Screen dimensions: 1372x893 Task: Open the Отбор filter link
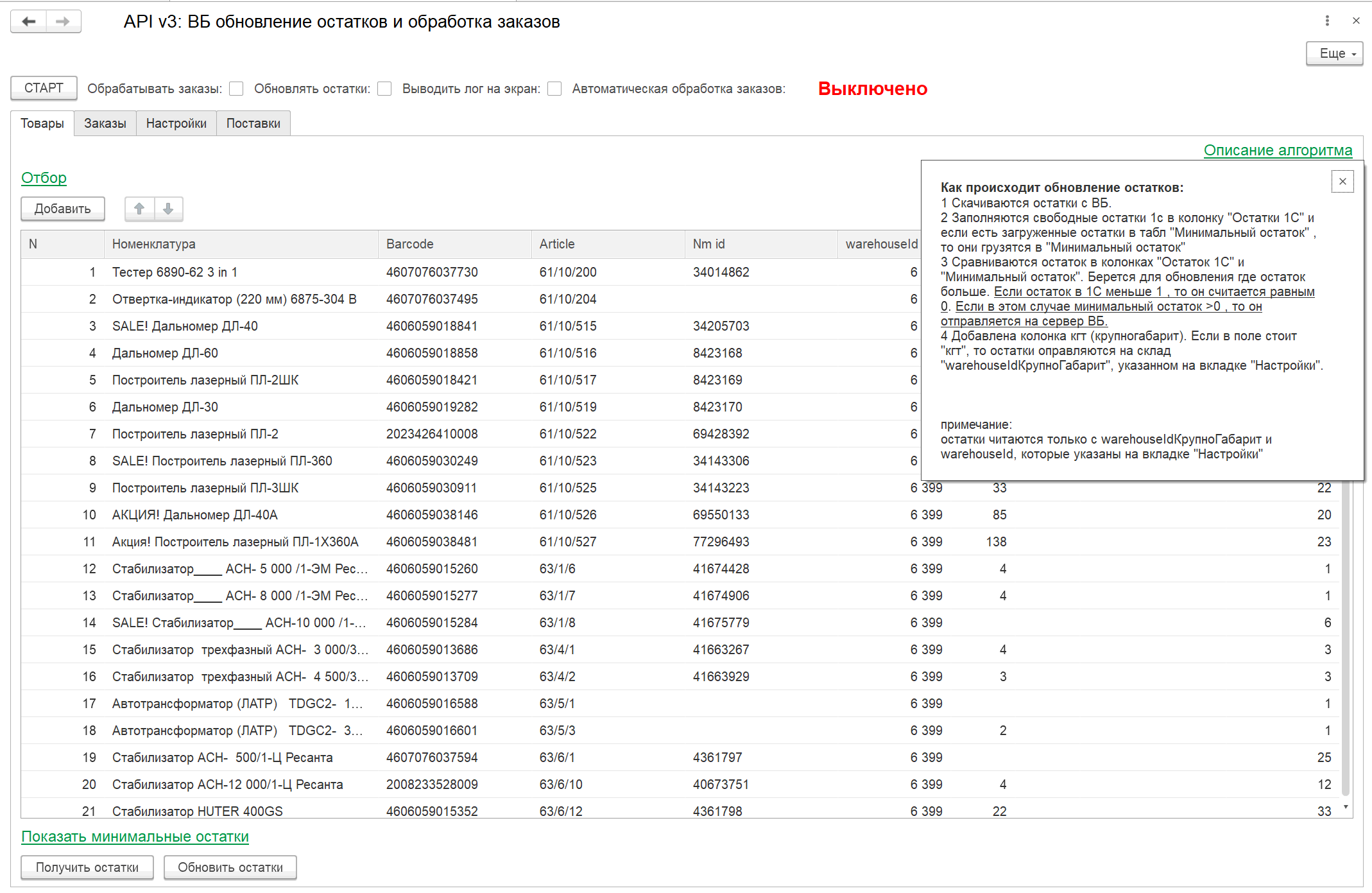[44, 178]
